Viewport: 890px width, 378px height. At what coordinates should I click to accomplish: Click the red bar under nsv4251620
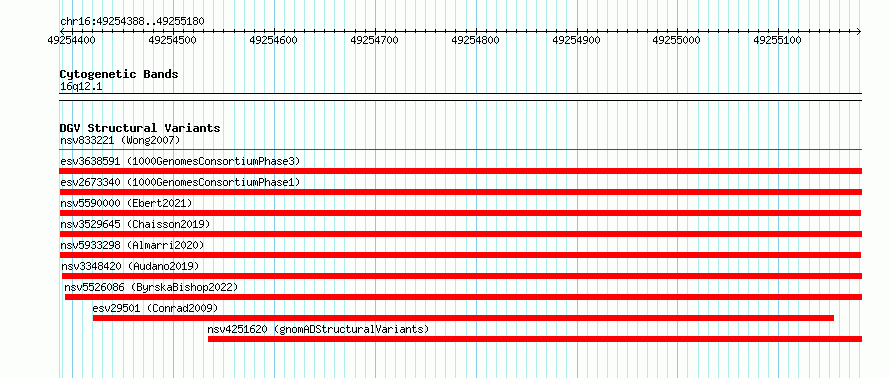pos(535,339)
